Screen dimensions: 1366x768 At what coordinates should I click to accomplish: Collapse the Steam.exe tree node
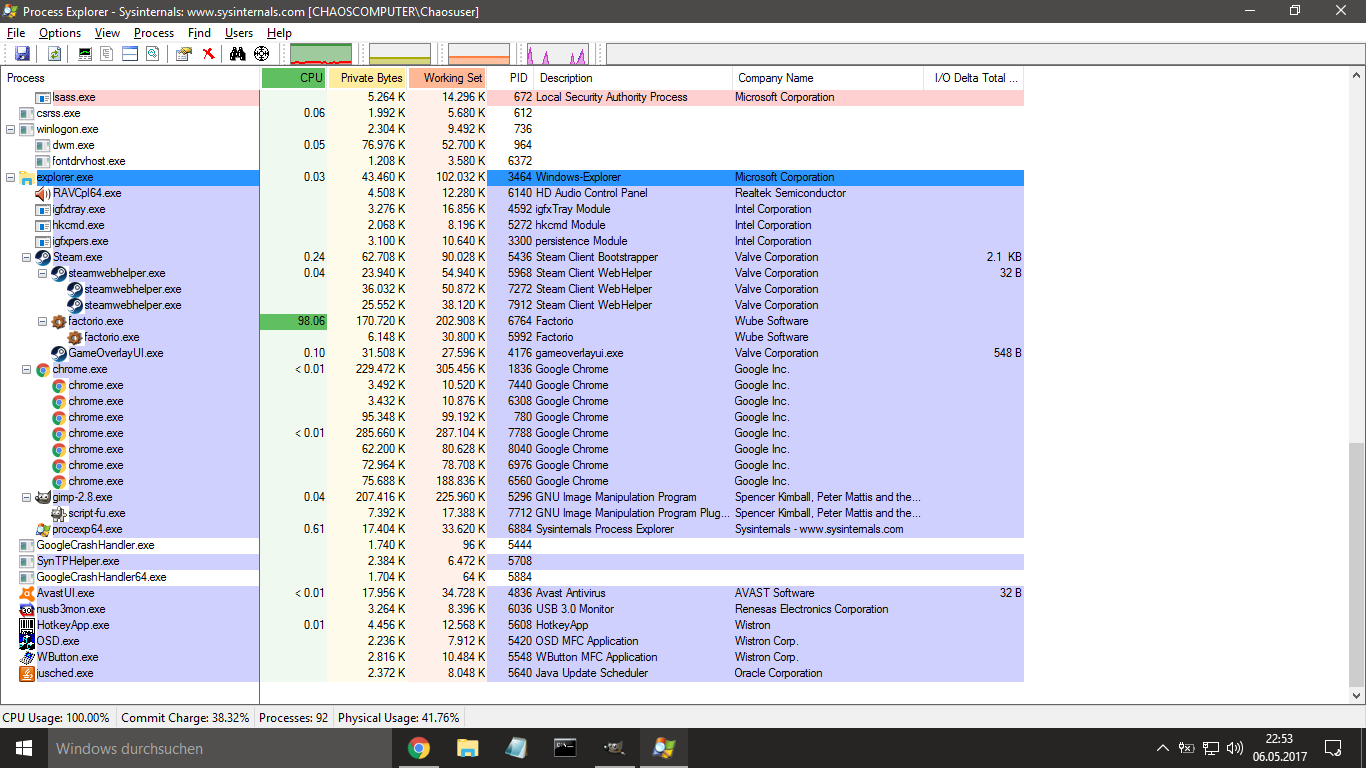[x=27, y=257]
